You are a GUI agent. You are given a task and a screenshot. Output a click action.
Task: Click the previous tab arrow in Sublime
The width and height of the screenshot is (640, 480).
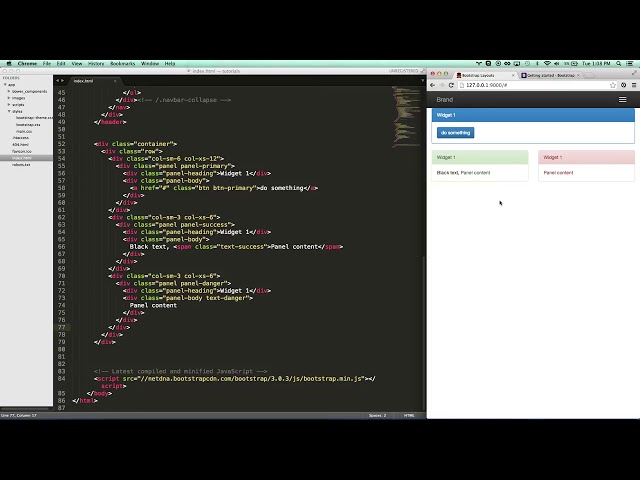[58, 81]
